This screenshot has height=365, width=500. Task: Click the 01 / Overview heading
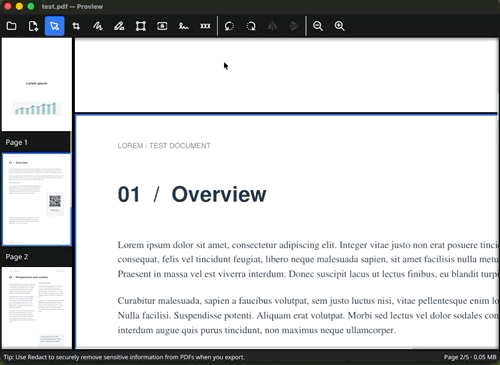click(x=192, y=194)
